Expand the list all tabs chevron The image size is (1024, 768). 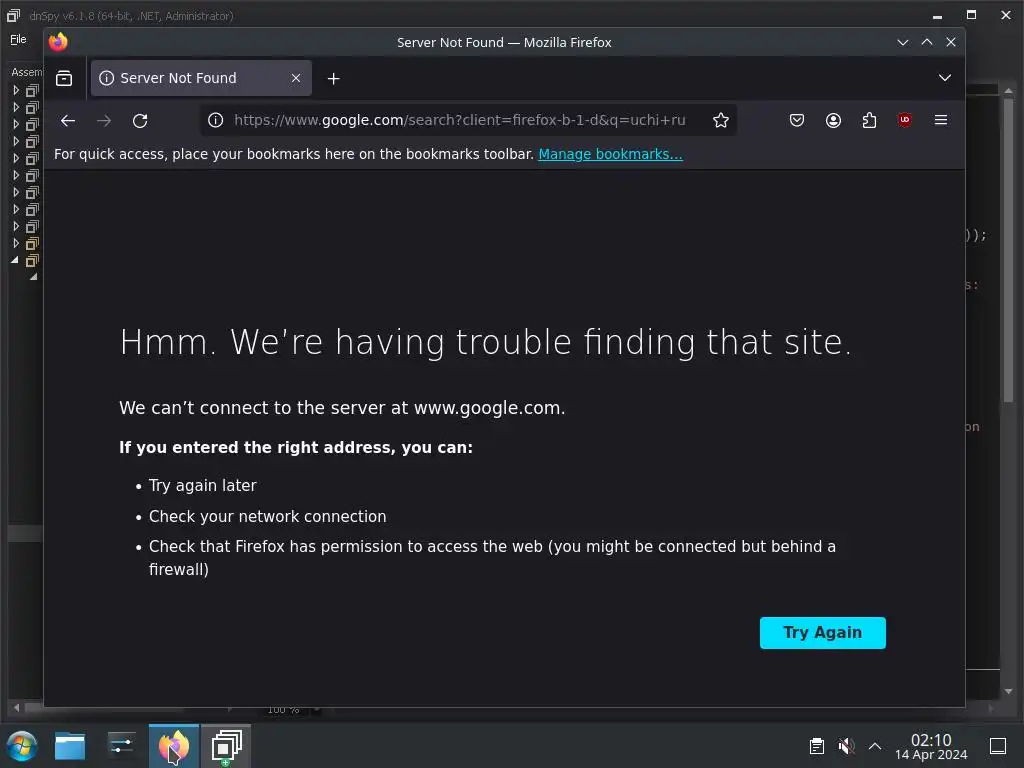[x=944, y=78]
